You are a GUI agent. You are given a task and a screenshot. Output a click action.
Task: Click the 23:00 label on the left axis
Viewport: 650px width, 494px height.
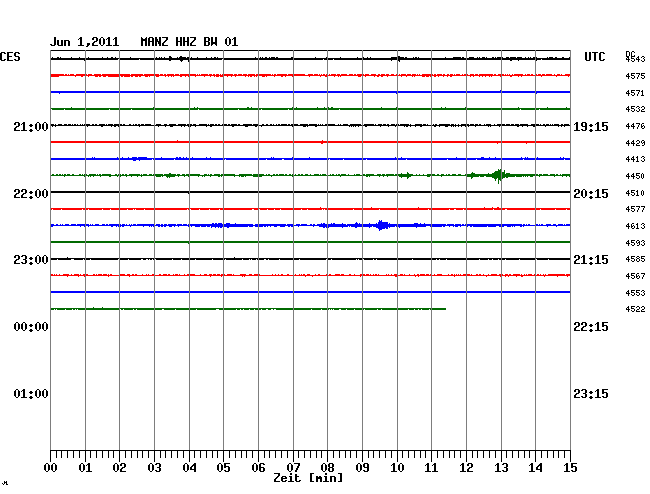pyautogui.click(x=31, y=260)
